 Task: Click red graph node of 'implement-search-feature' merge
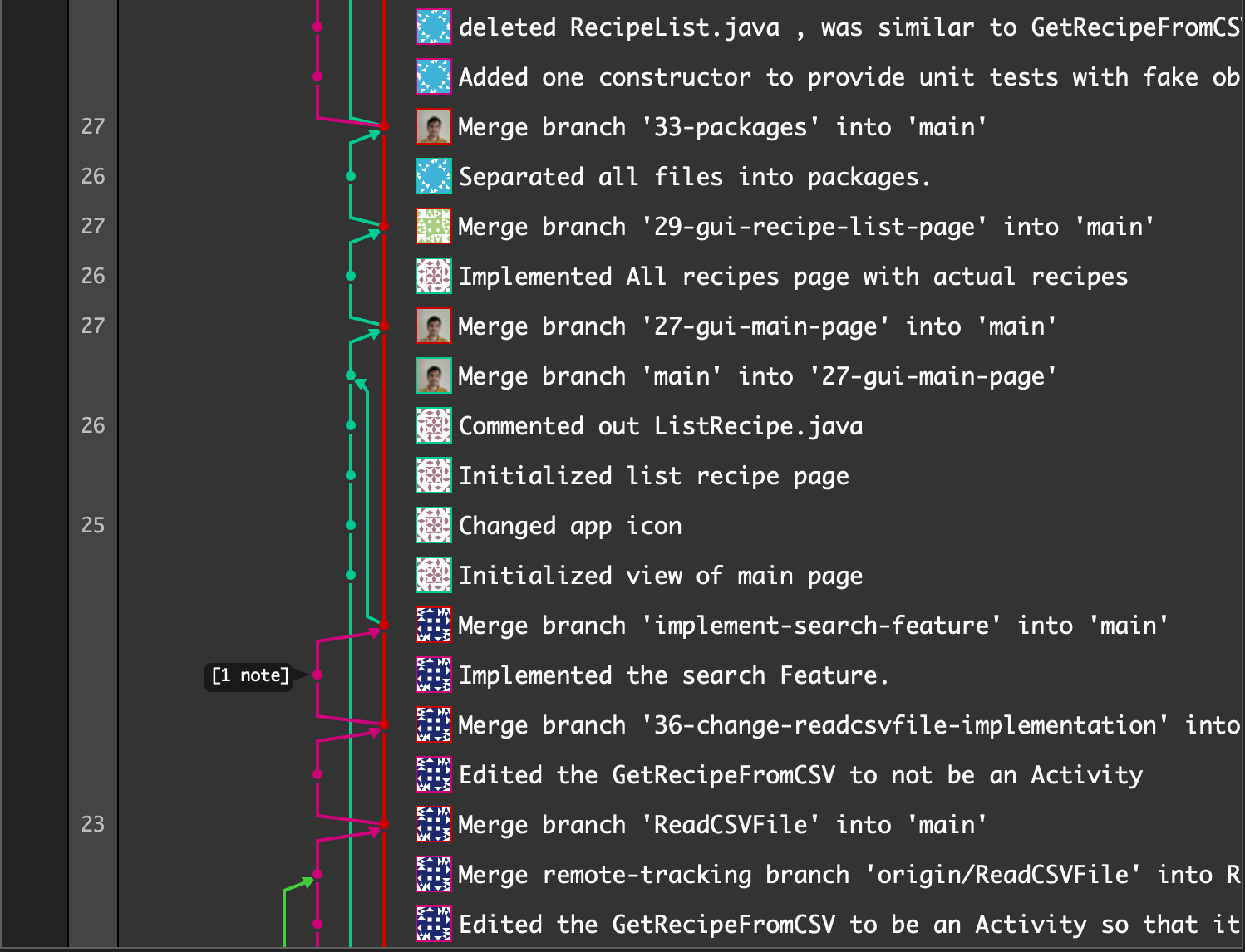click(x=384, y=625)
